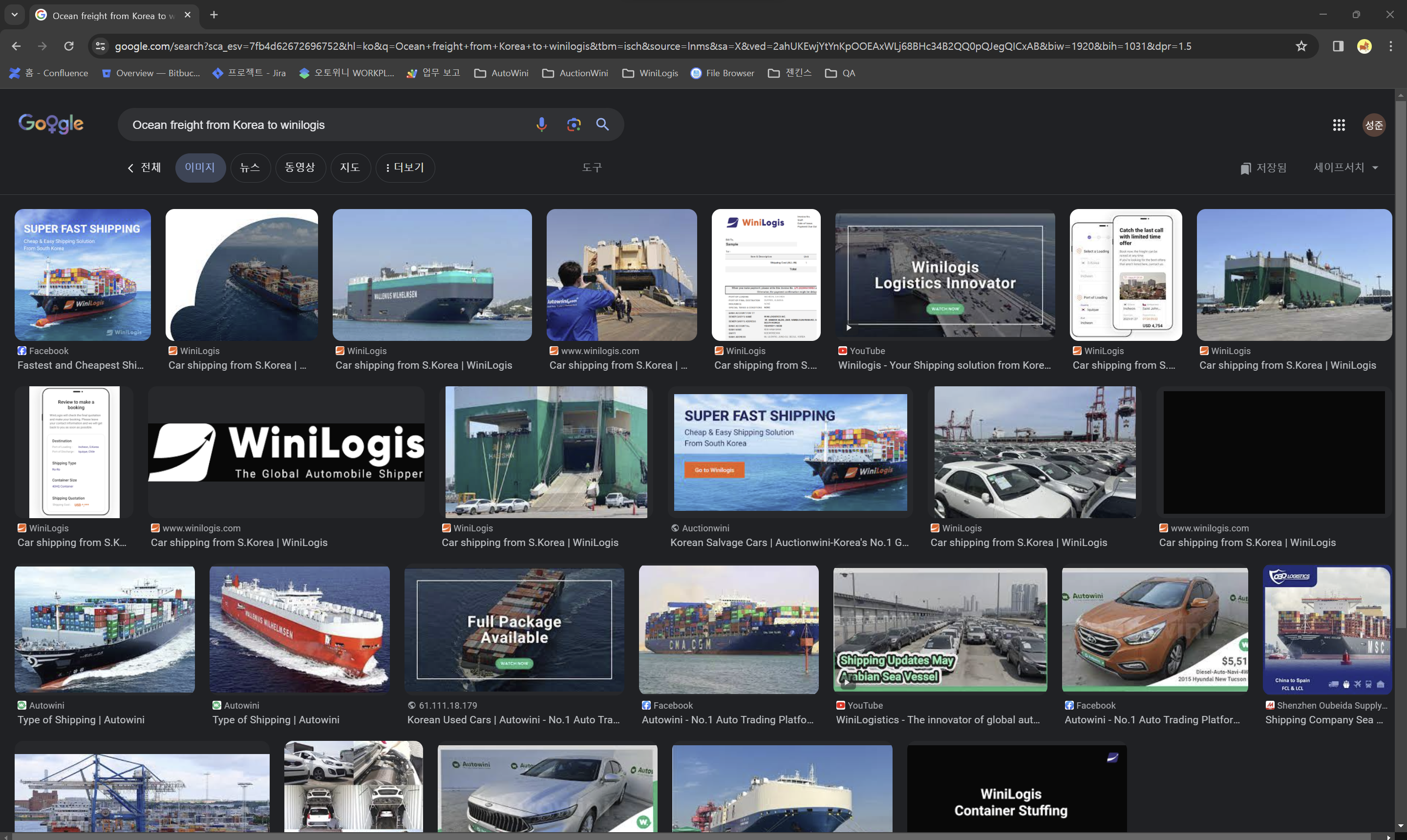The width and height of the screenshot is (1407, 840).
Task: Click the voice search microphone icon
Action: (541, 125)
